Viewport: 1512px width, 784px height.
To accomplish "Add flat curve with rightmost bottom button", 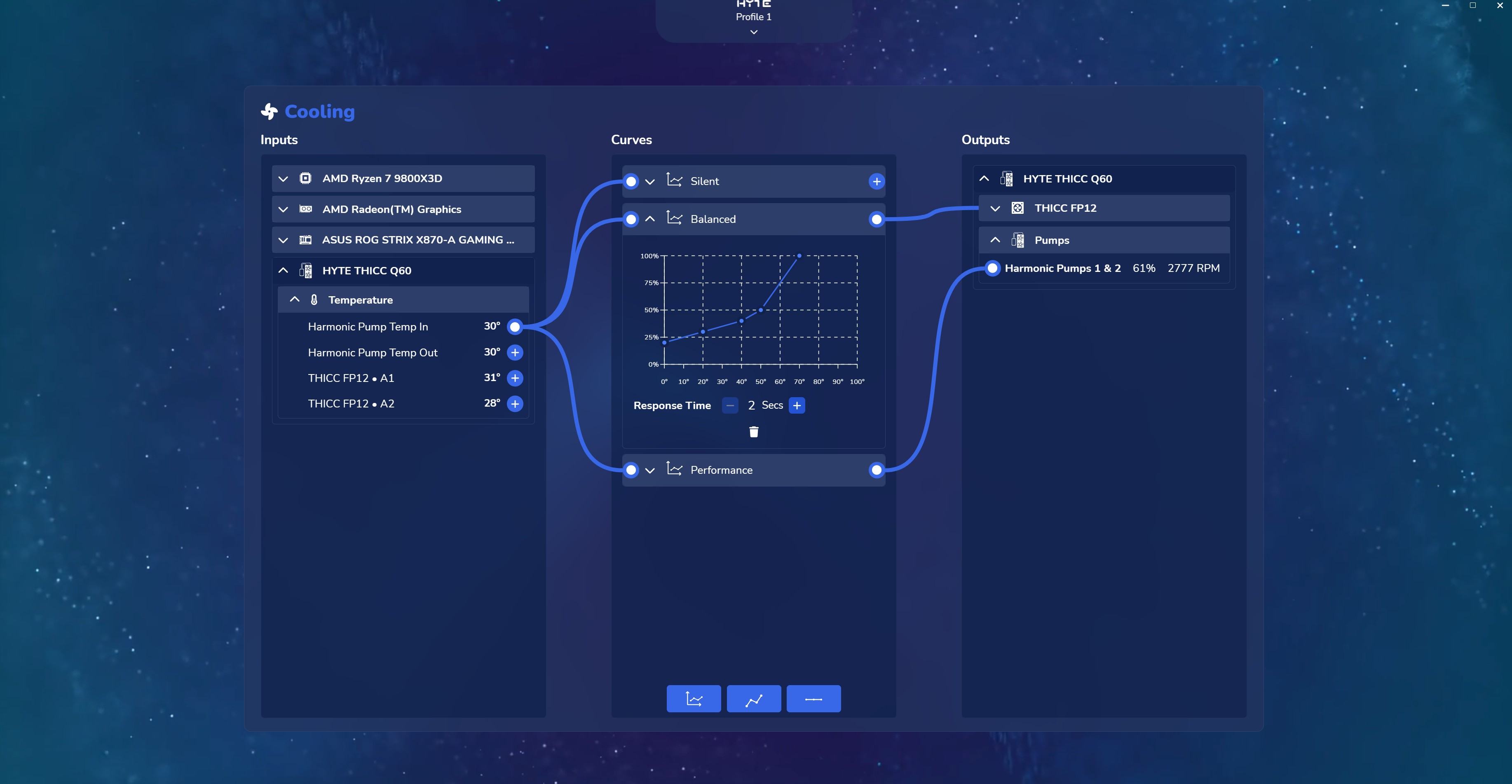I will click(x=813, y=699).
